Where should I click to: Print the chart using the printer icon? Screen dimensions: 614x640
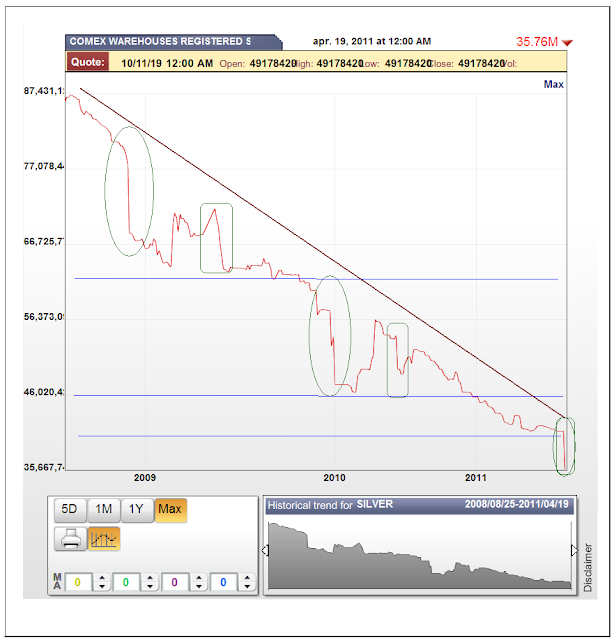(x=70, y=539)
